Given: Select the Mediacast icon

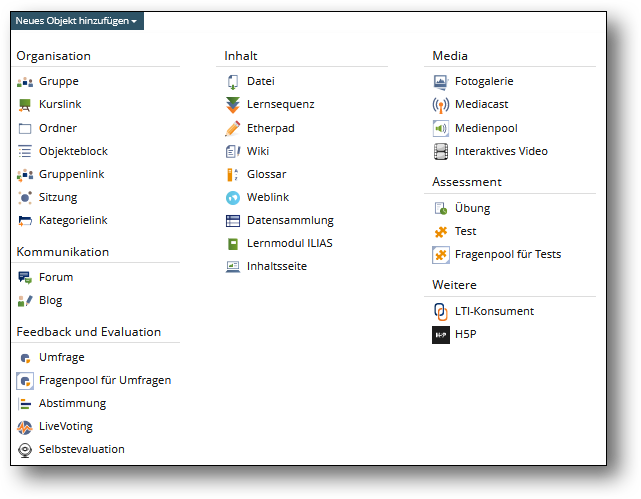Looking at the screenshot, I should pyautogui.click(x=441, y=105).
